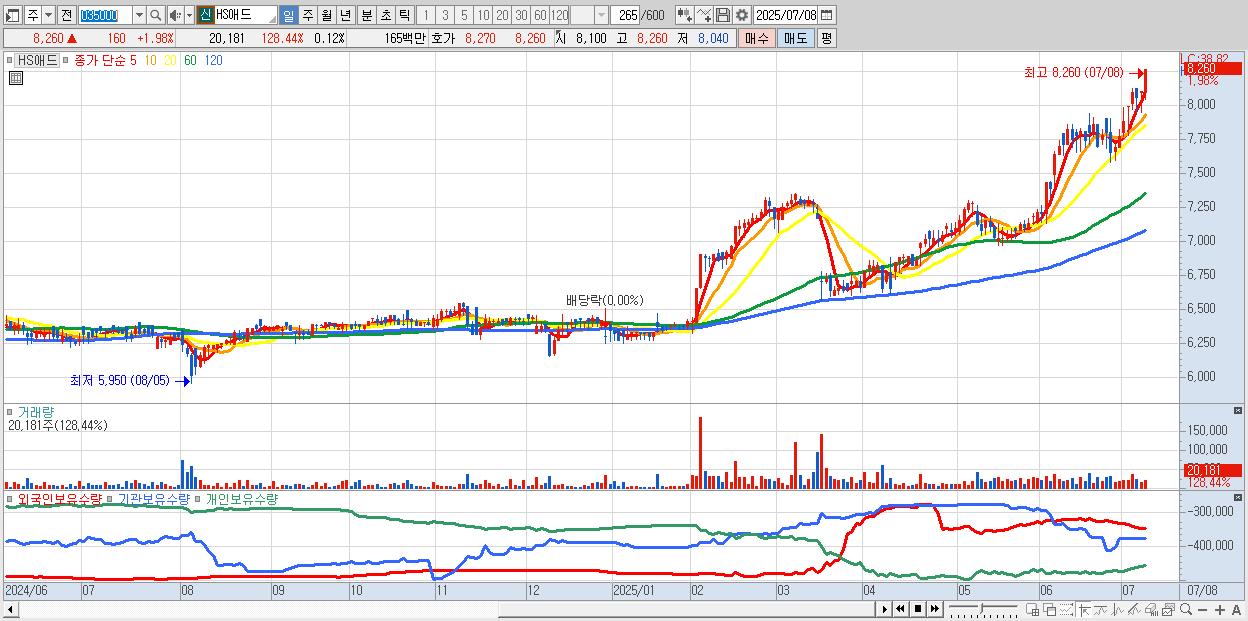Select the 분 (minute) period toggle
Image resolution: width=1248 pixels, height=621 pixels.
click(366, 15)
